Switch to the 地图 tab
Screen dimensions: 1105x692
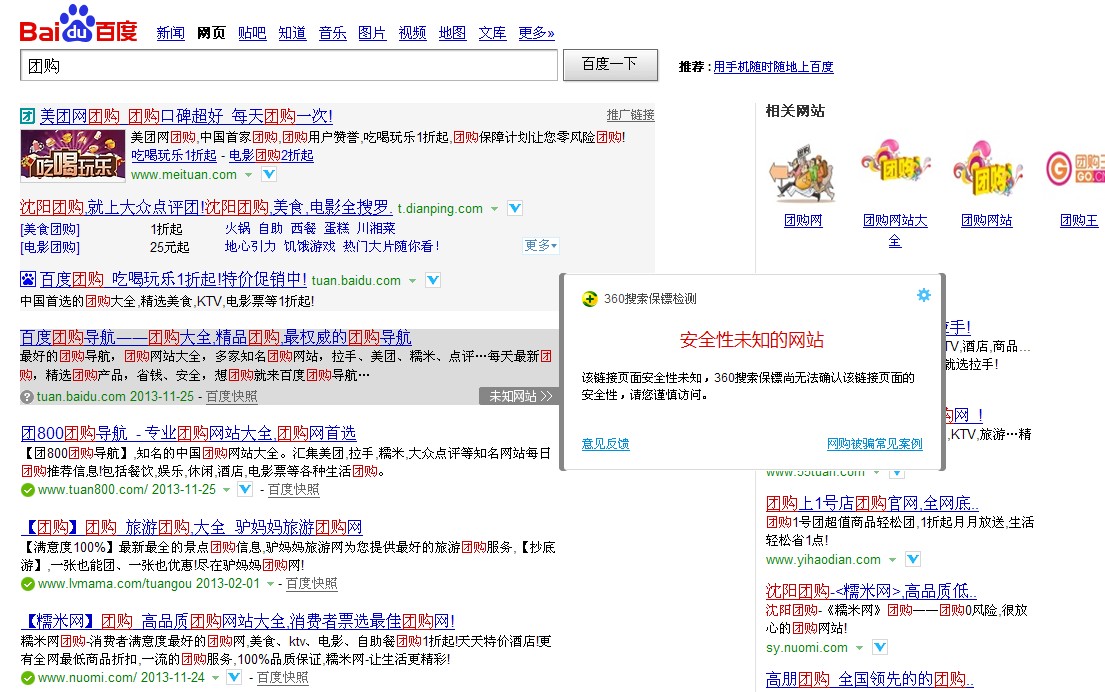452,32
